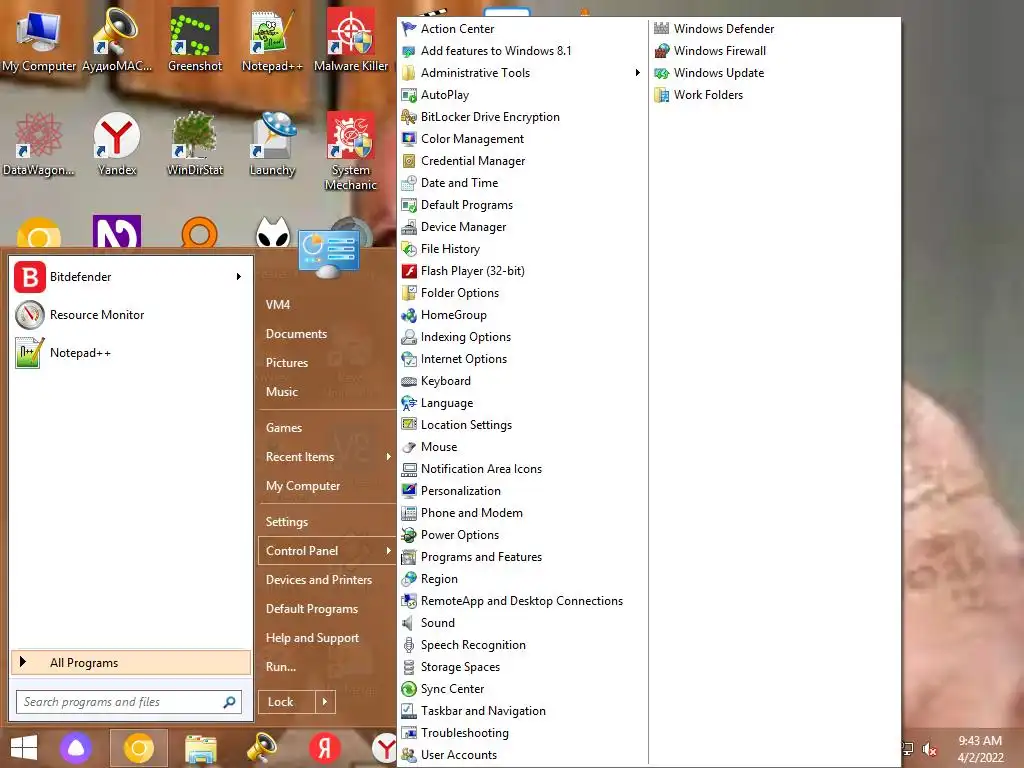
Task: Click the muted volume tray icon
Action: coord(929,749)
